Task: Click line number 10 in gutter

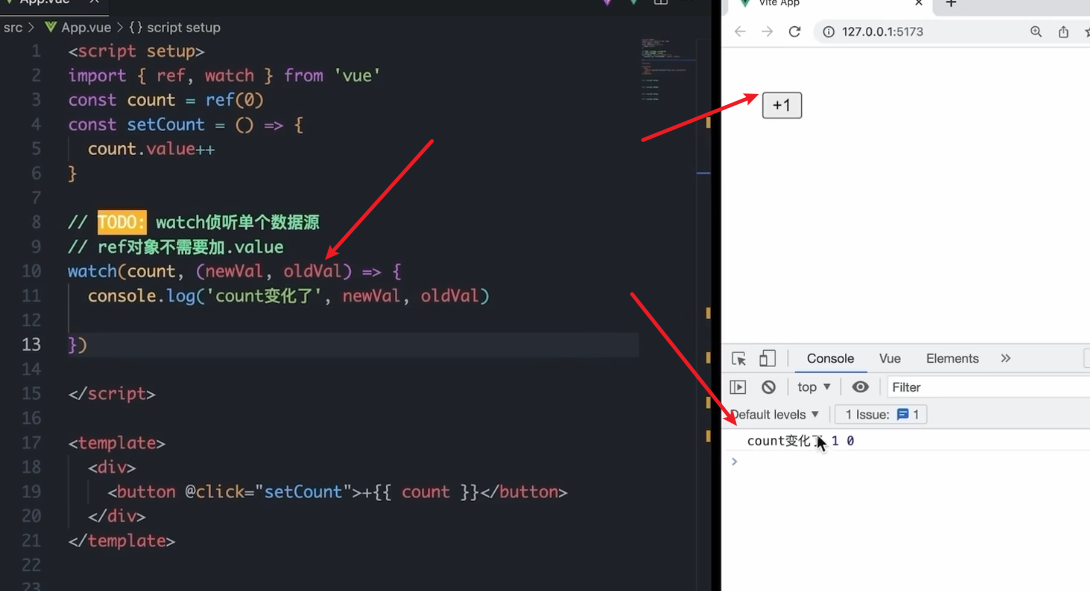Action: tap(31, 272)
